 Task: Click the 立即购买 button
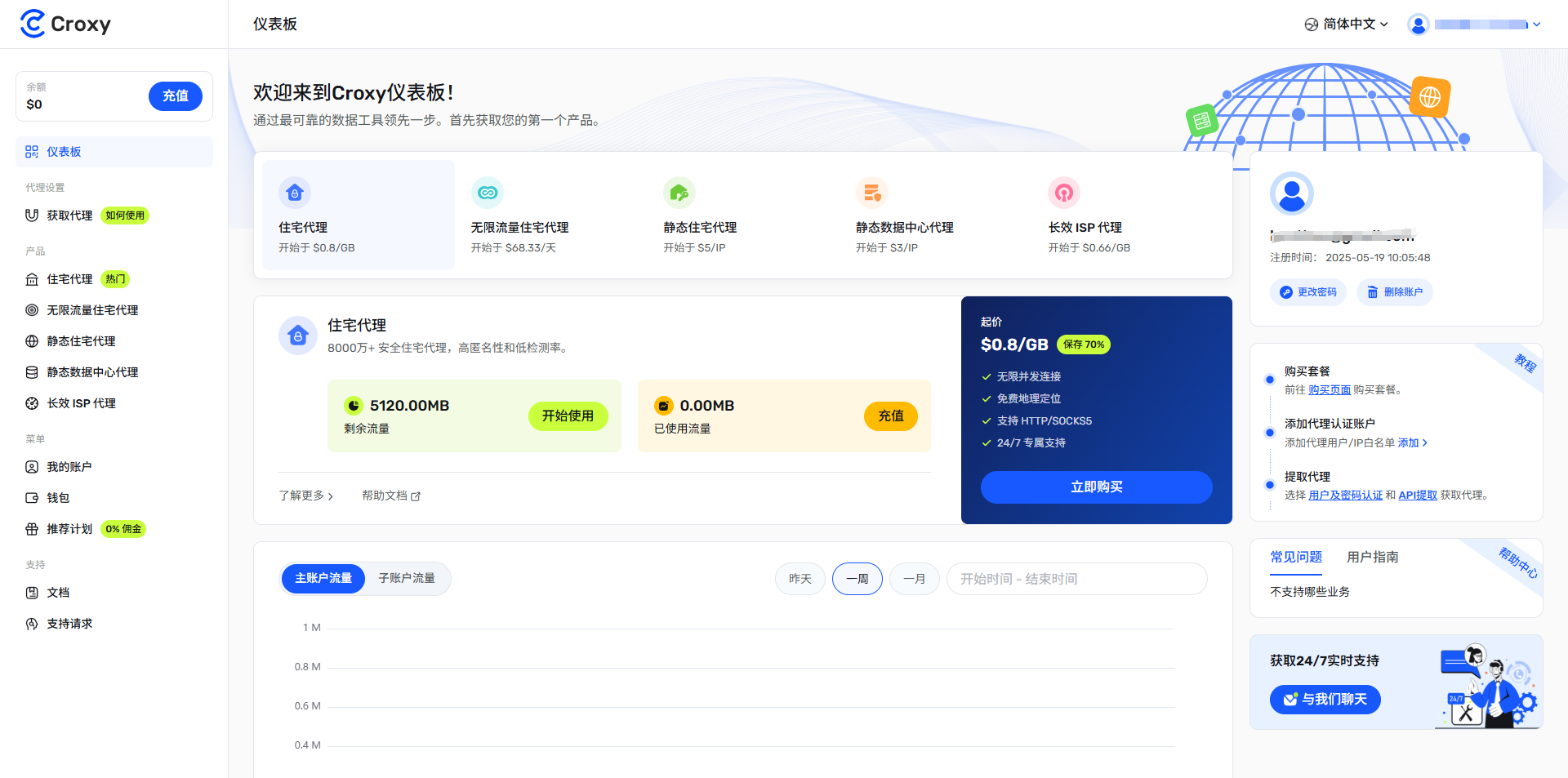click(x=1097, y=487)
